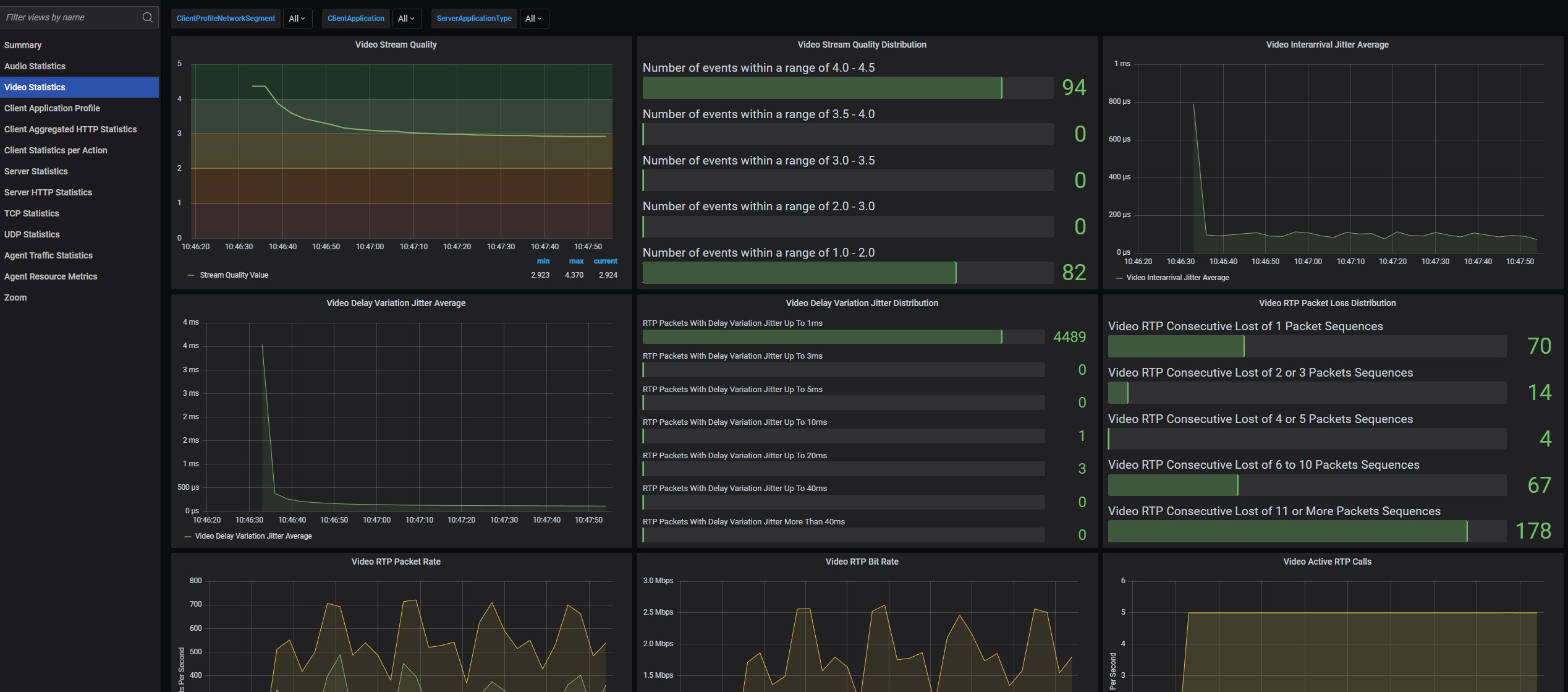The height and width of the screenshot is (692, 1568).
Task: Focus the Filter views by name field
Action: [68, 17]
